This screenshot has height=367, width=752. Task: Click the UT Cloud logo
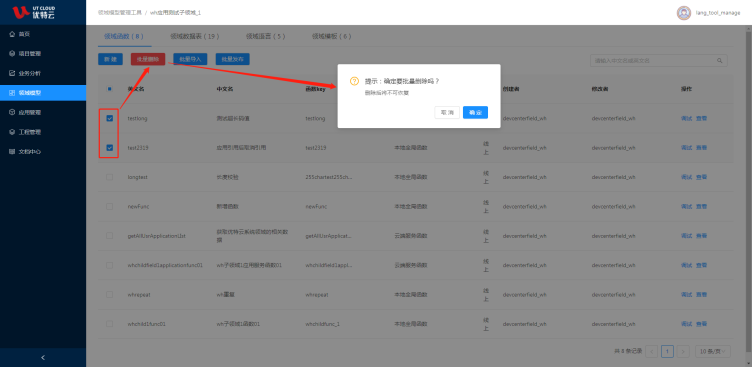(x=34, y=12)
